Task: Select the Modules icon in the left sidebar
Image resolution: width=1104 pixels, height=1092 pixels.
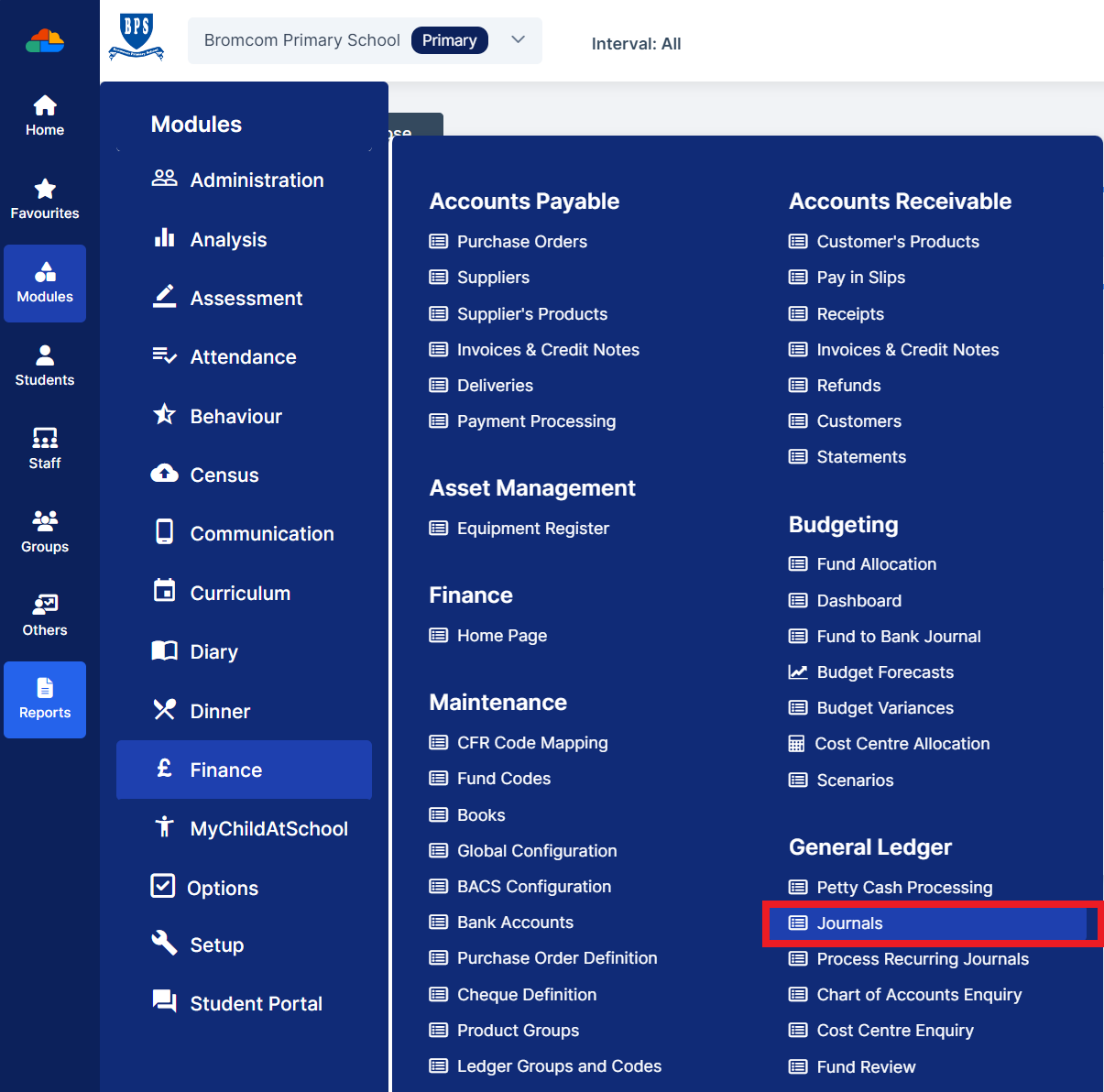Action: [x=44, y=284]
